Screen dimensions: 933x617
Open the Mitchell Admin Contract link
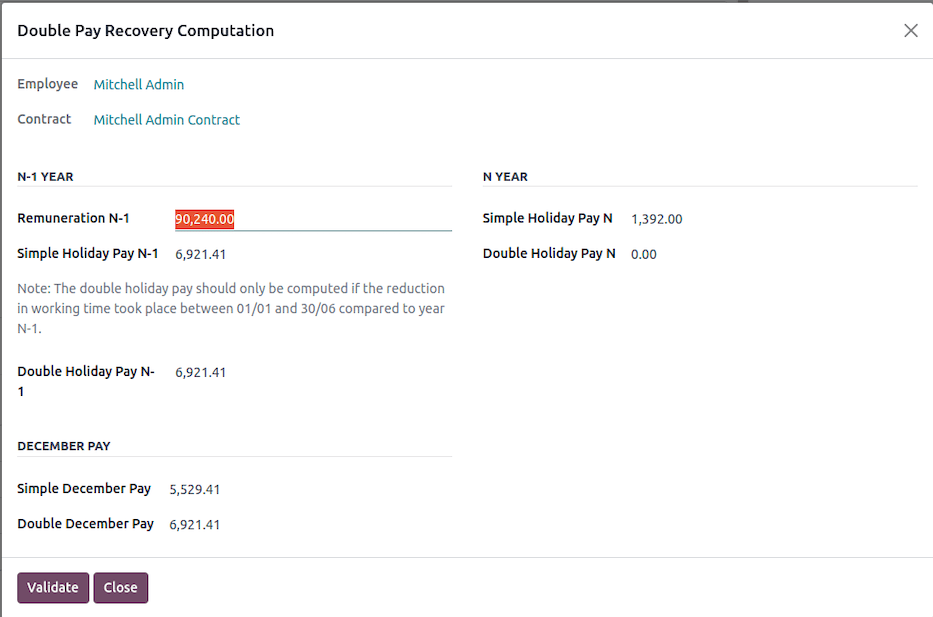coord(166,119)
